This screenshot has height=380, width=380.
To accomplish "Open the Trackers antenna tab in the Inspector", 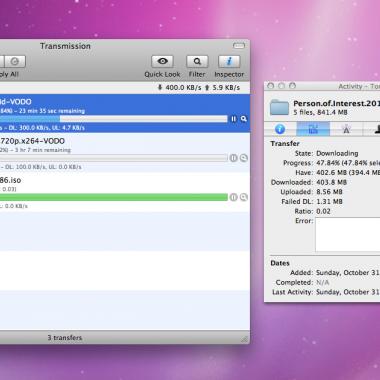I will coord(346,129).
